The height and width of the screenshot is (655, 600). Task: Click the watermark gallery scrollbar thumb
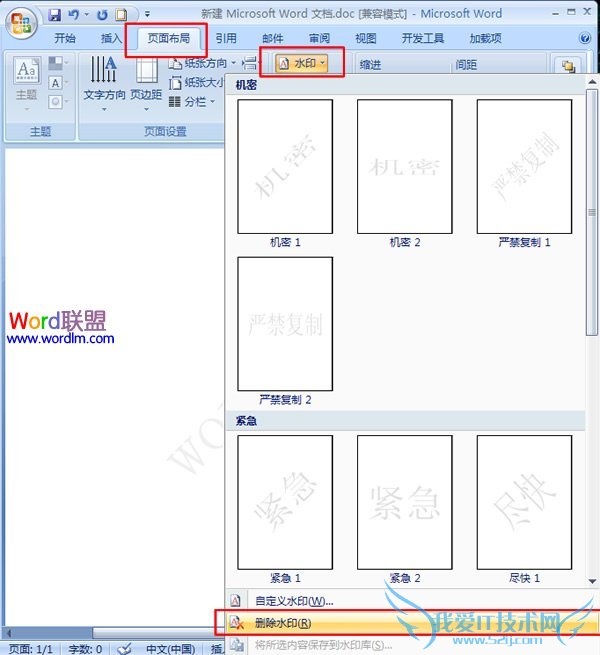click(592, 212)
